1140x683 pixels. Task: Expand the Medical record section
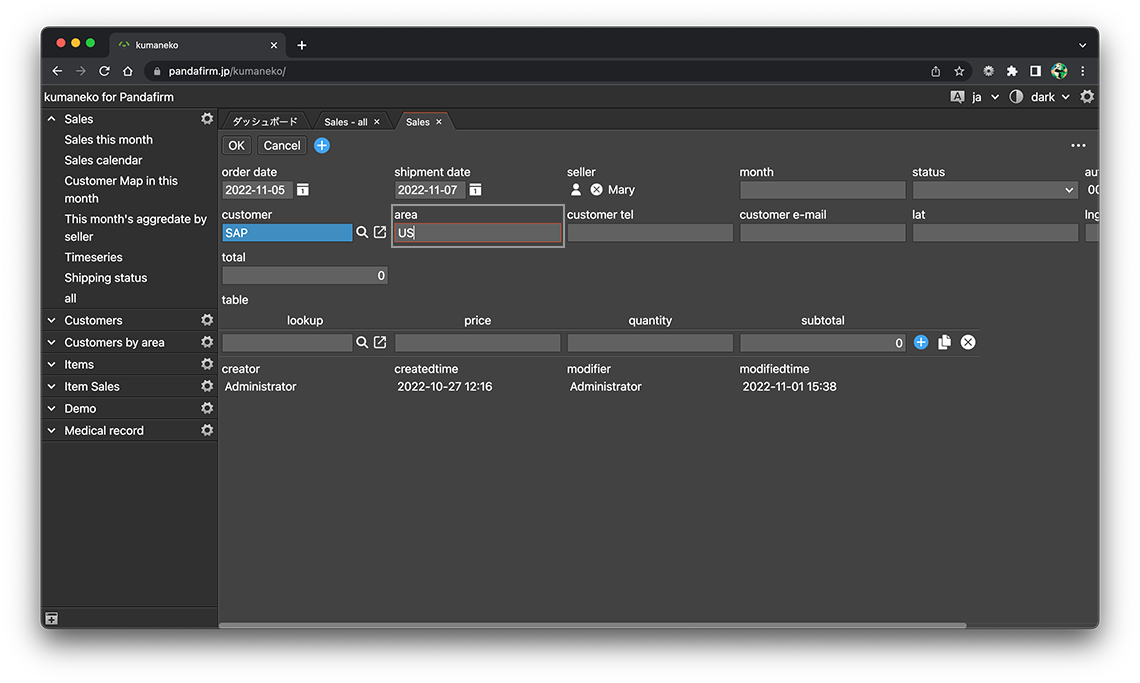52,431
